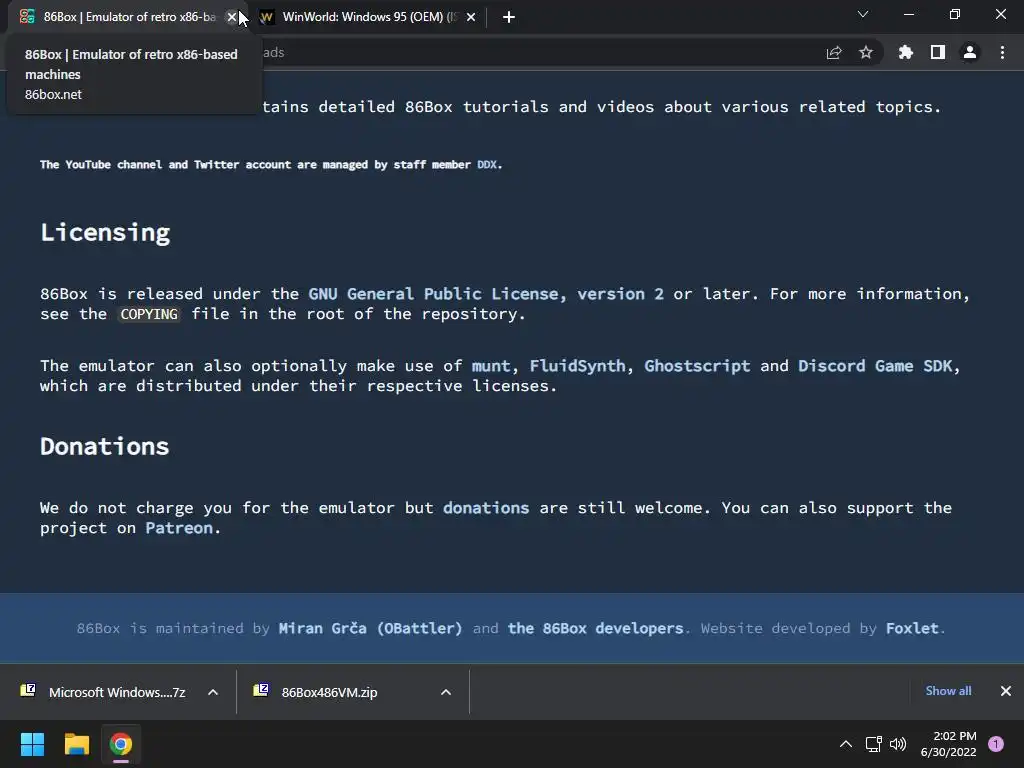Viewport: 1024px width, 768px height.
Task: Open the Patreon link
Action: click(x=179, y=528)
